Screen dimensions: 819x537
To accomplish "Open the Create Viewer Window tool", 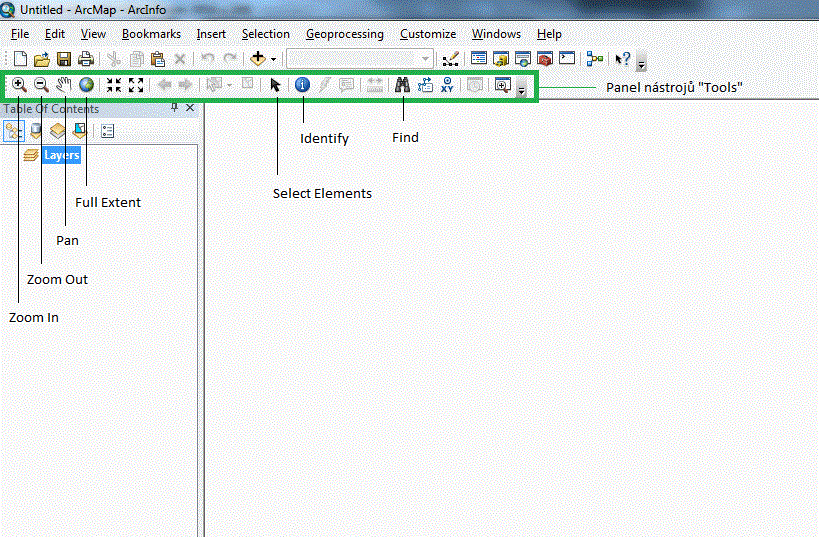I will 502,85.
